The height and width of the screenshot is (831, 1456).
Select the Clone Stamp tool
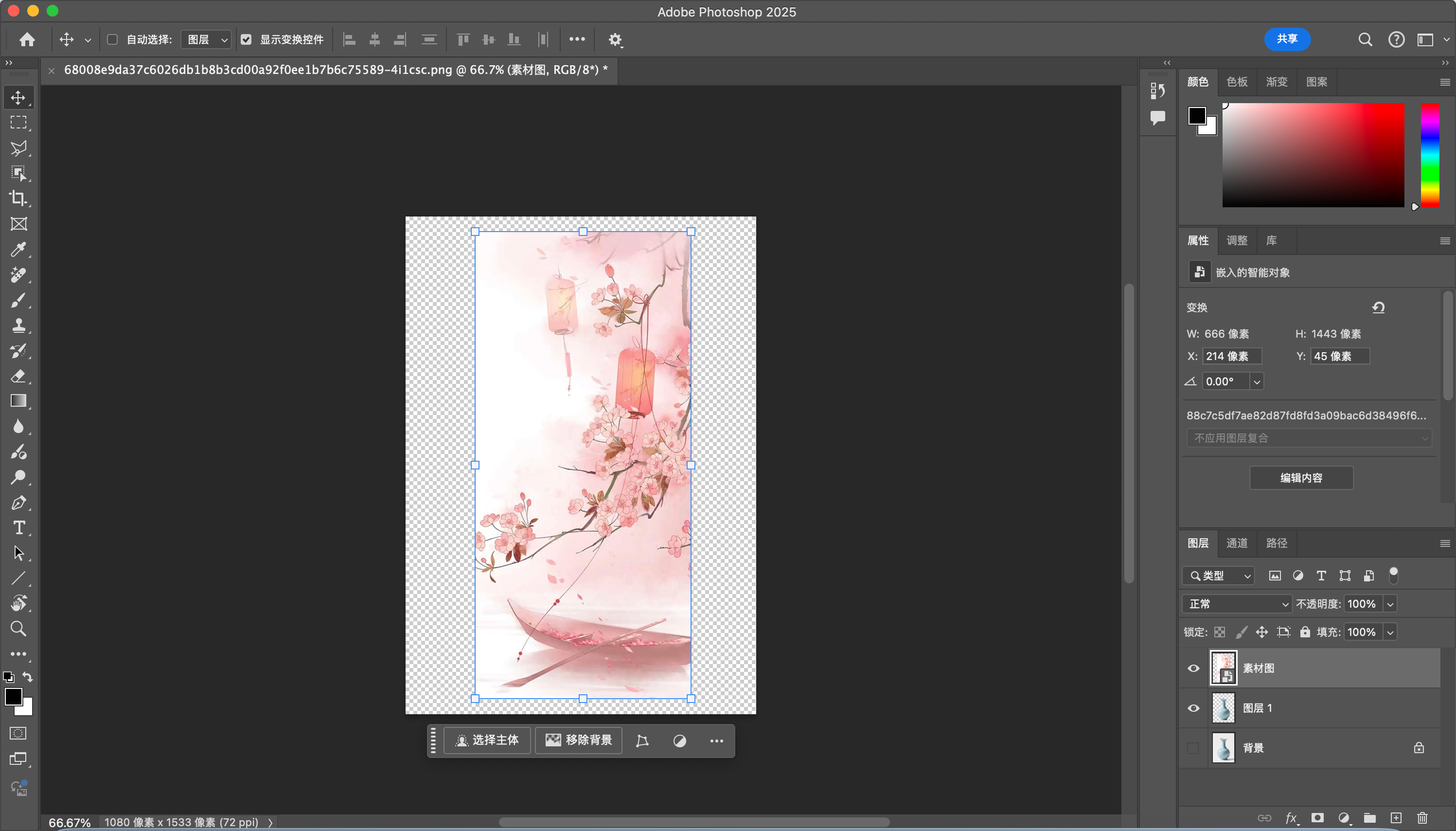[18, 325]
